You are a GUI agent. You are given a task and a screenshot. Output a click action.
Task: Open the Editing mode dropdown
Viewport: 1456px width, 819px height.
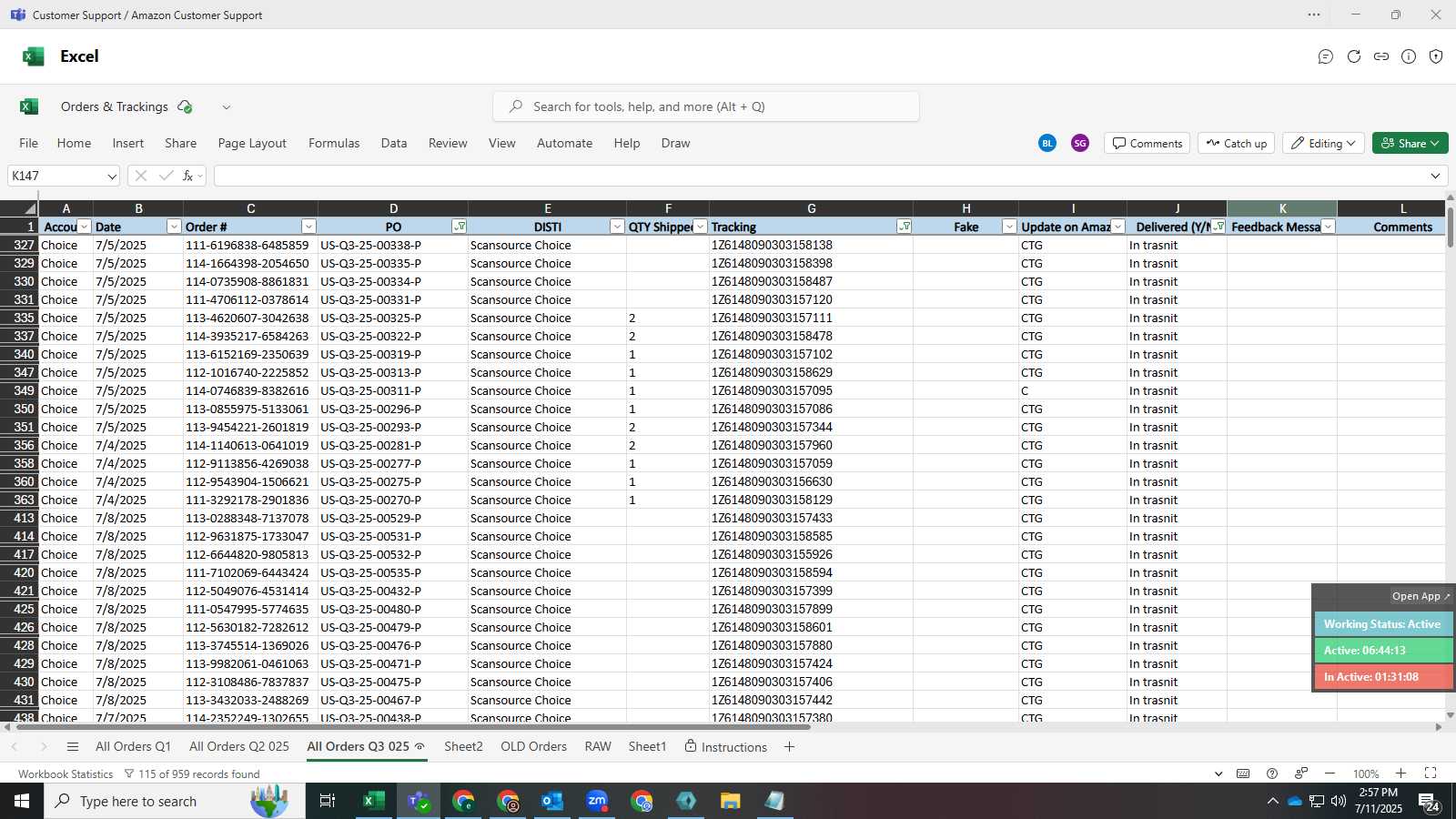1323,143
